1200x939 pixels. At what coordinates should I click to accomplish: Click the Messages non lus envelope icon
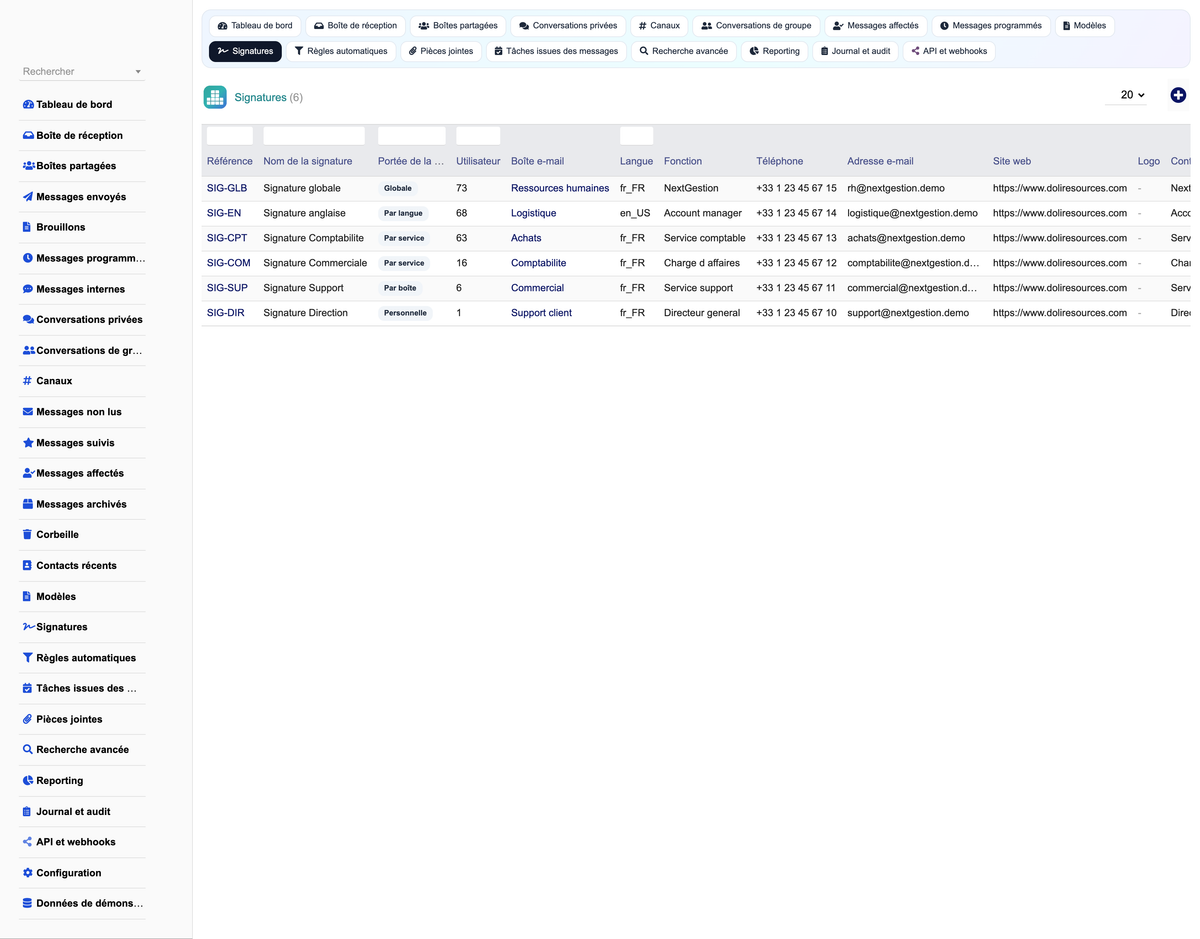coord(28,412)
